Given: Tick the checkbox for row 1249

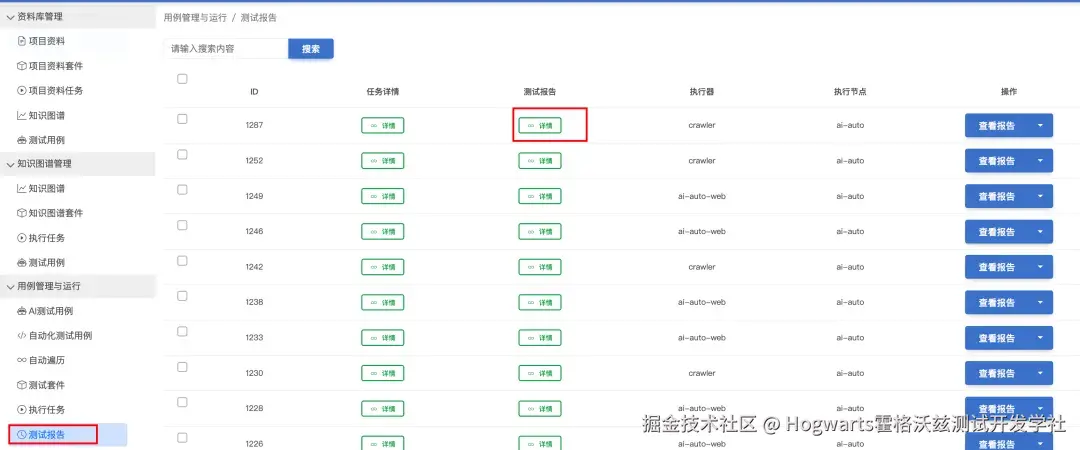Looking at the screenshot, I should [x=183, y=190].
